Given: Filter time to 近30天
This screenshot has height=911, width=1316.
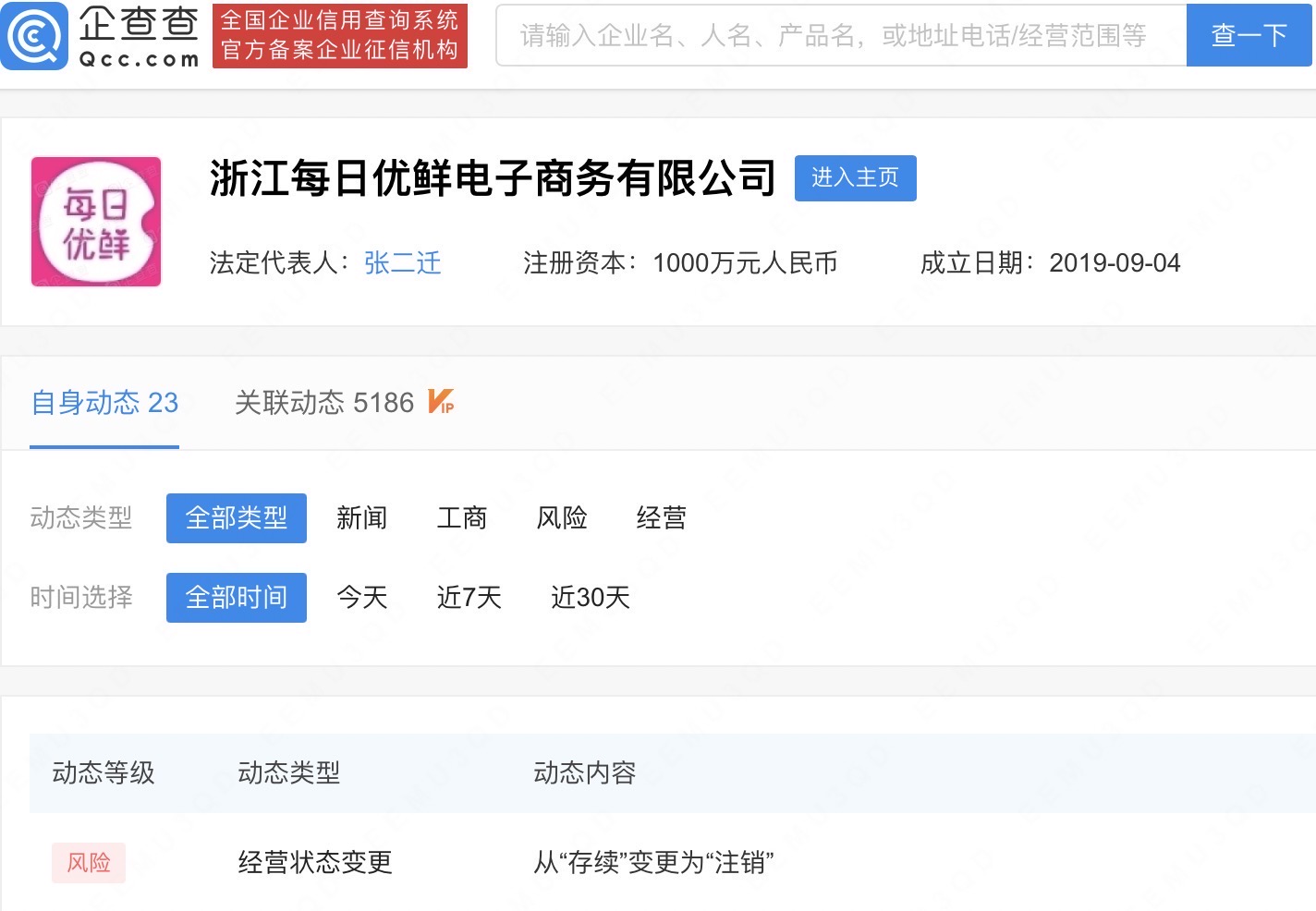Looking at the screenshot, I should (591, 598).
